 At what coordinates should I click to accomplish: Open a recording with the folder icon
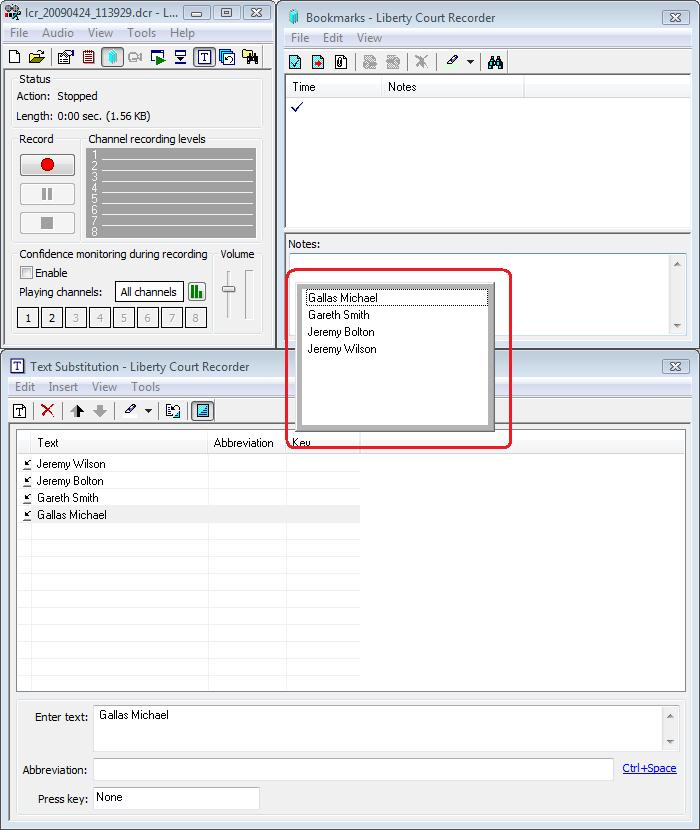37,57
